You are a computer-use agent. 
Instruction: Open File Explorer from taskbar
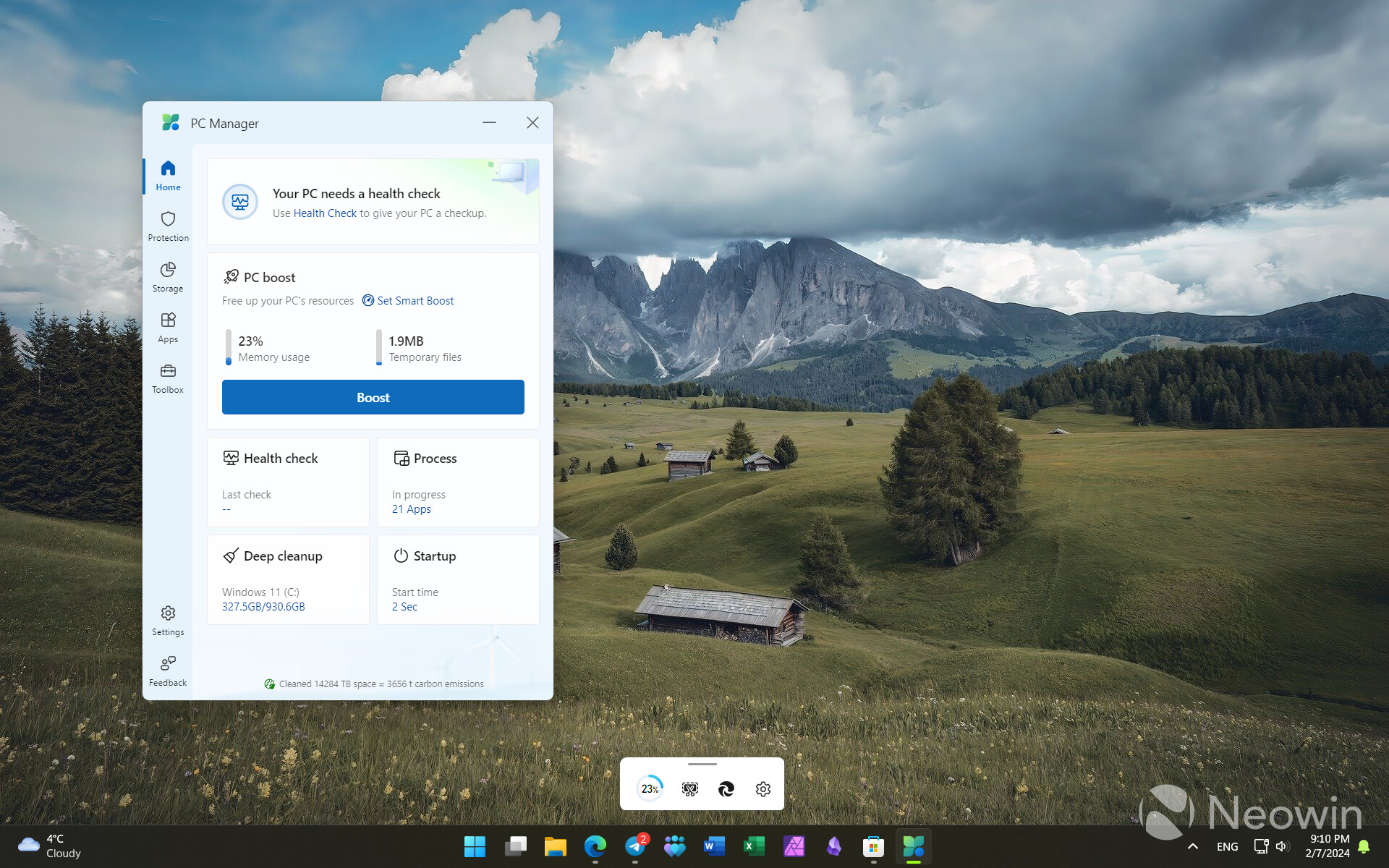pos(555,846)
